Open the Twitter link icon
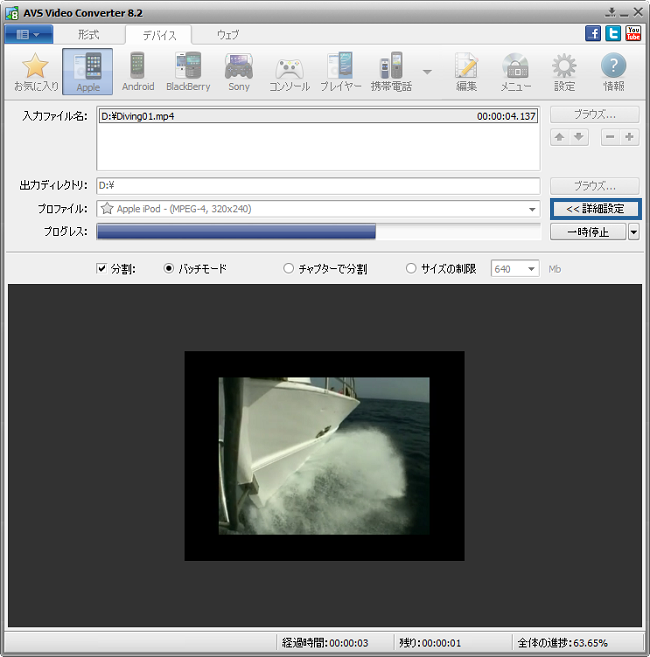Image resolution: width=650 pixels, height=657 pixels. tap(613, 34)
